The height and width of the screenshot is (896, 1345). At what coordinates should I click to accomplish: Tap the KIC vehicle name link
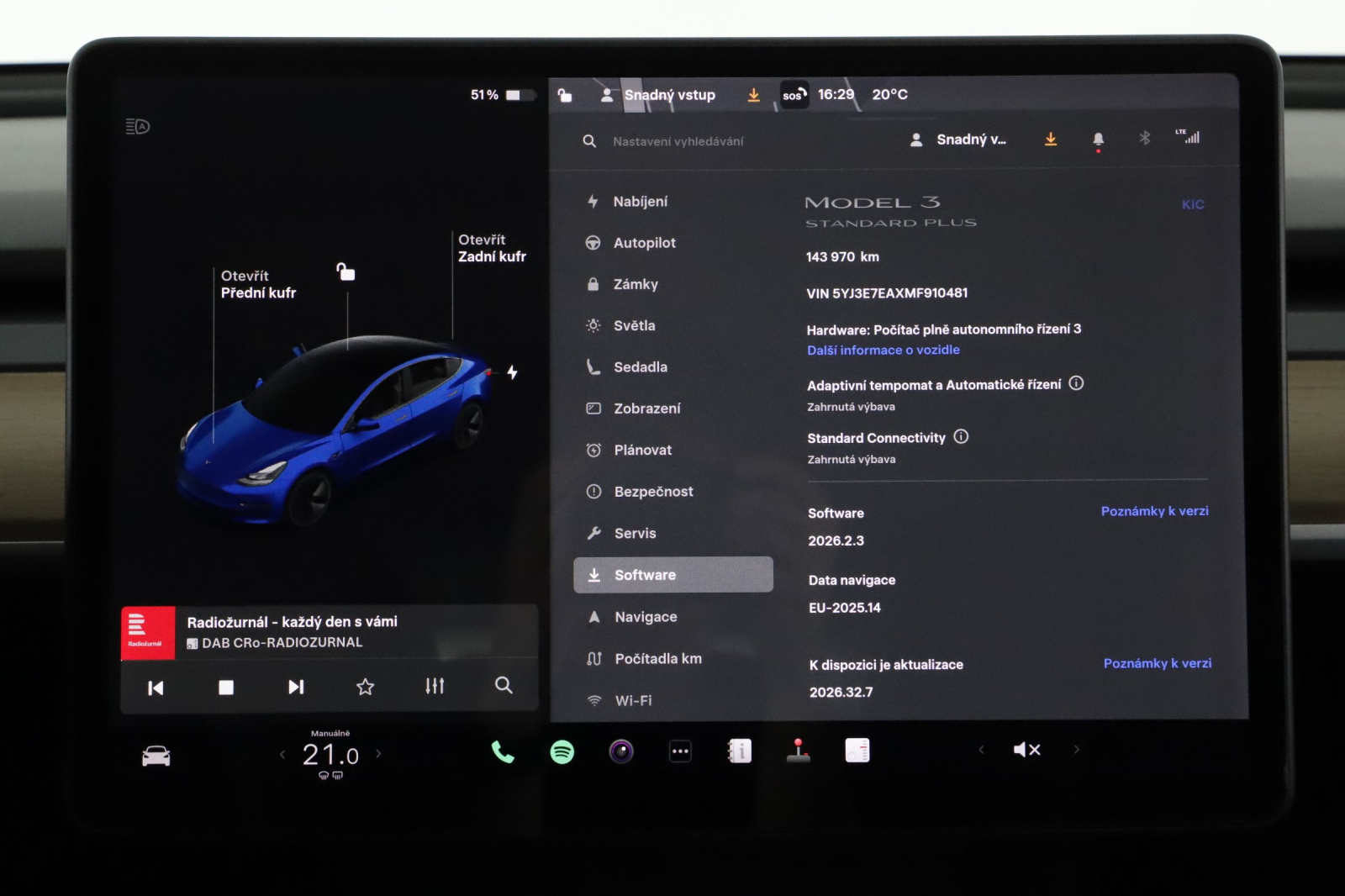pyautogui.click(x=1193, y=204)
